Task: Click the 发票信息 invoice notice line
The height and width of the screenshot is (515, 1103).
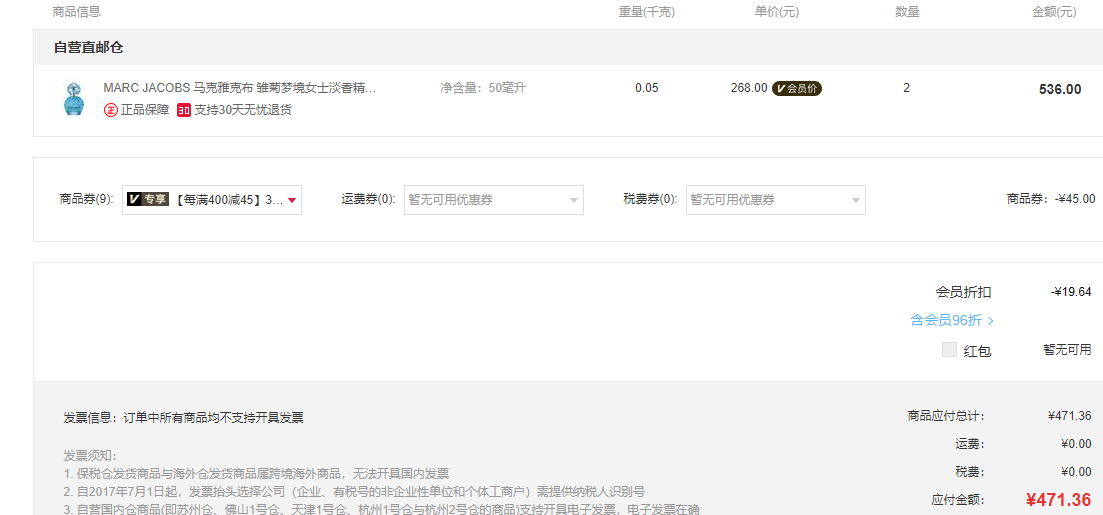Action: point(184,418)
